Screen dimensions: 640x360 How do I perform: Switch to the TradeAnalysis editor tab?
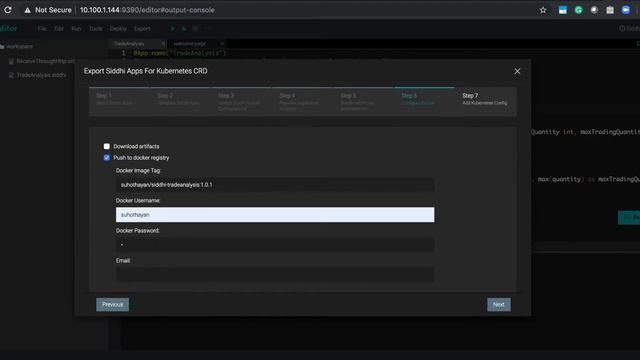pyautogui.click(x=129, y=43)
